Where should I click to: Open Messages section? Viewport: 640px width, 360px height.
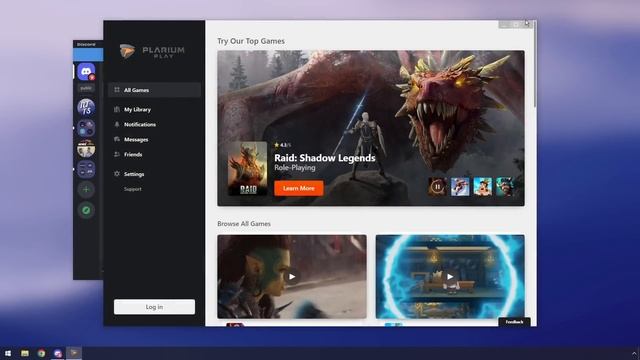tap(136, 140)
